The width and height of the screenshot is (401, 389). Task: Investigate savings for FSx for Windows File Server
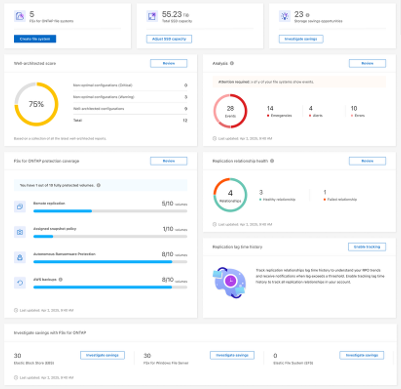tap(232, 355)
